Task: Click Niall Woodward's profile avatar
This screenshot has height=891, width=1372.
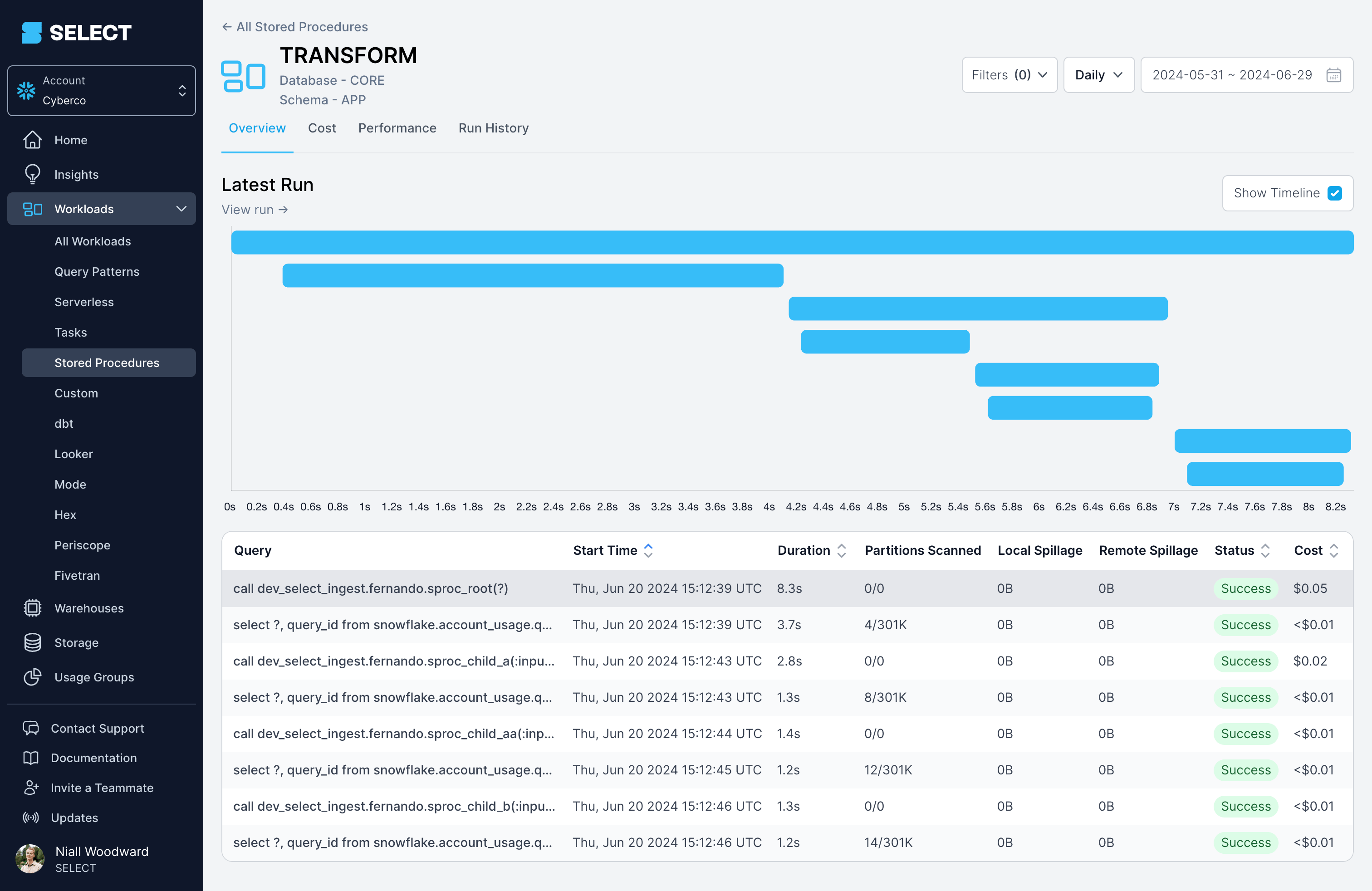Action: click(x=30, y=859)
